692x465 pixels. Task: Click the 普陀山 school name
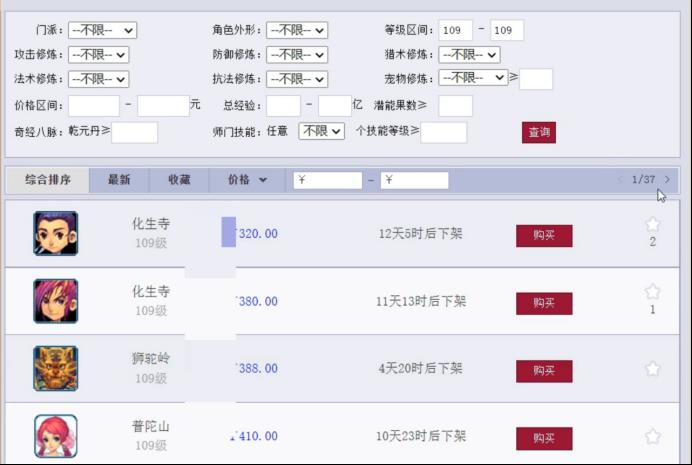[x=151, y=427]
